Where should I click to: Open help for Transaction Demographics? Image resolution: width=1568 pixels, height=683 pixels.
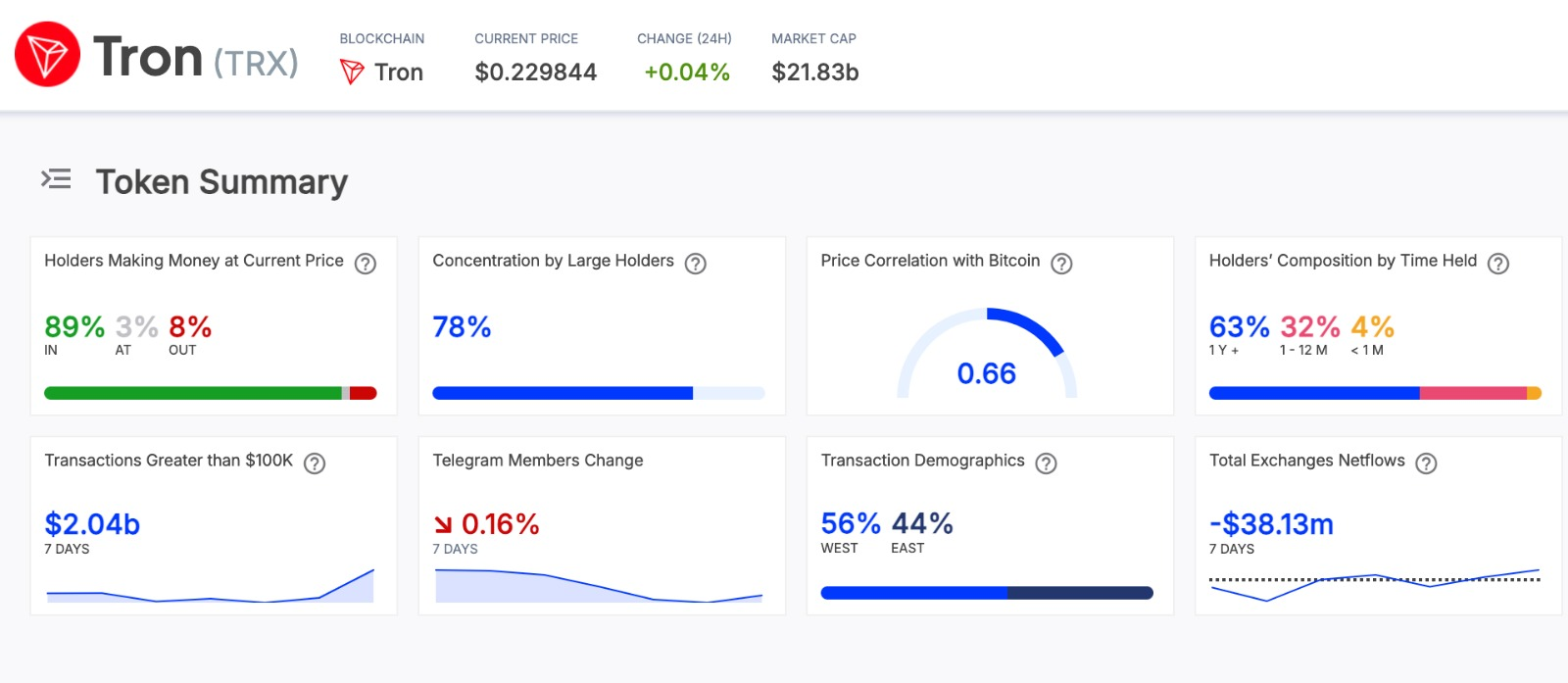1047,463
